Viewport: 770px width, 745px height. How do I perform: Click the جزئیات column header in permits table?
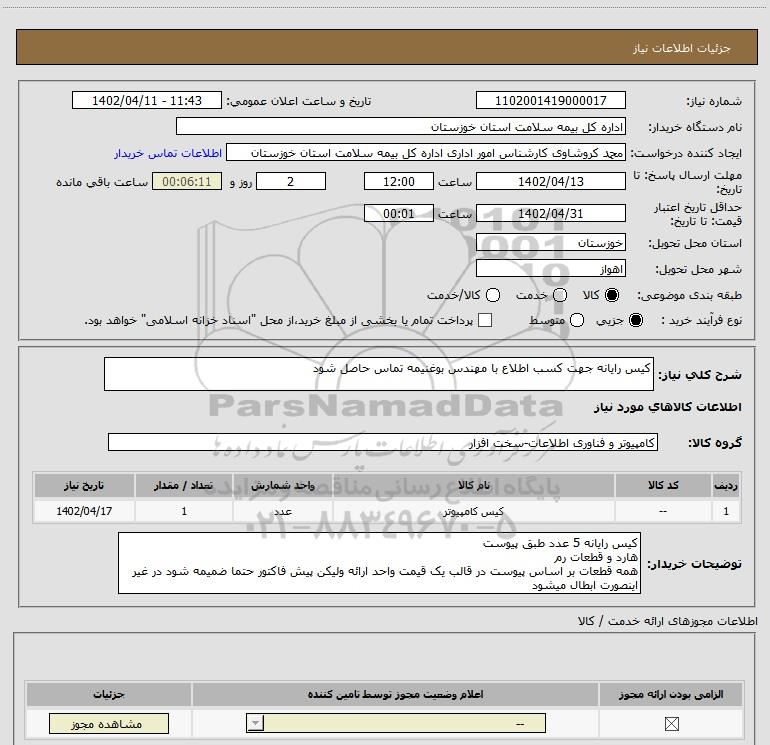coord(109,695)
